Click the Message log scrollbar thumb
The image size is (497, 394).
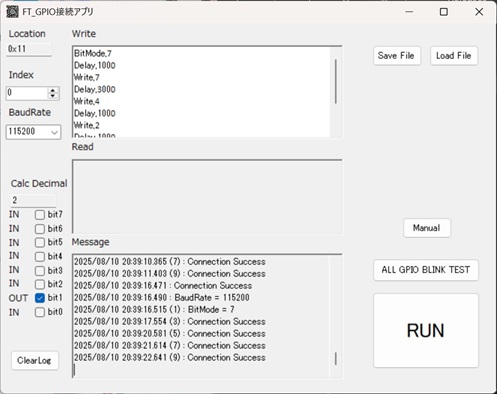335,359
